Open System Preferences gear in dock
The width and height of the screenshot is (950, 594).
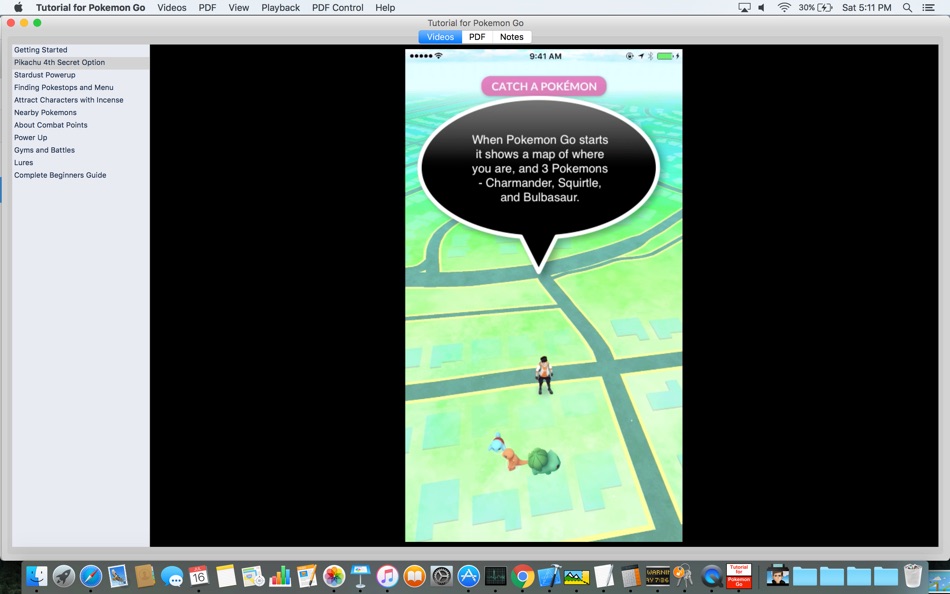(442, 576)
